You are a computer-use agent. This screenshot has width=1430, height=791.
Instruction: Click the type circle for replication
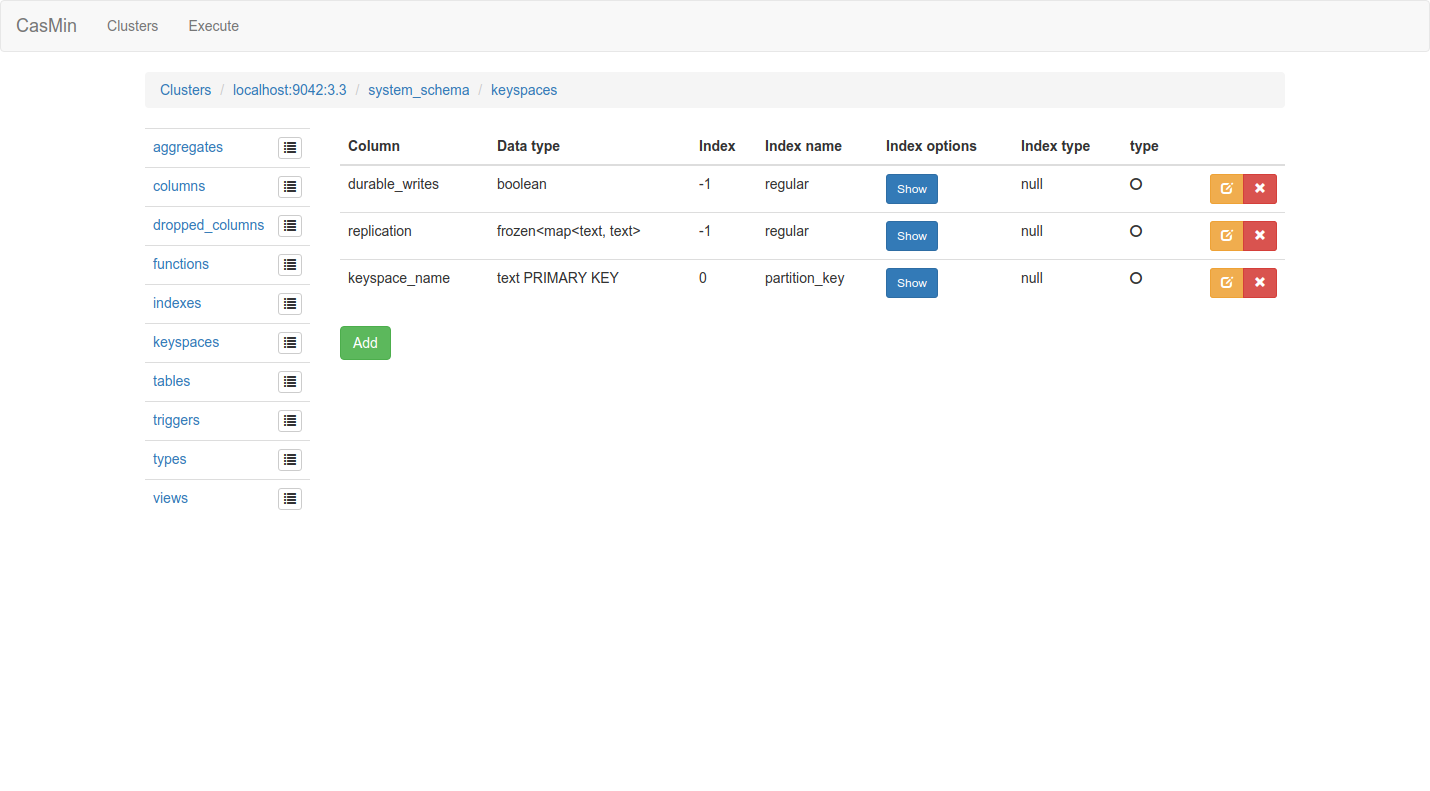tap(1136, 231)
